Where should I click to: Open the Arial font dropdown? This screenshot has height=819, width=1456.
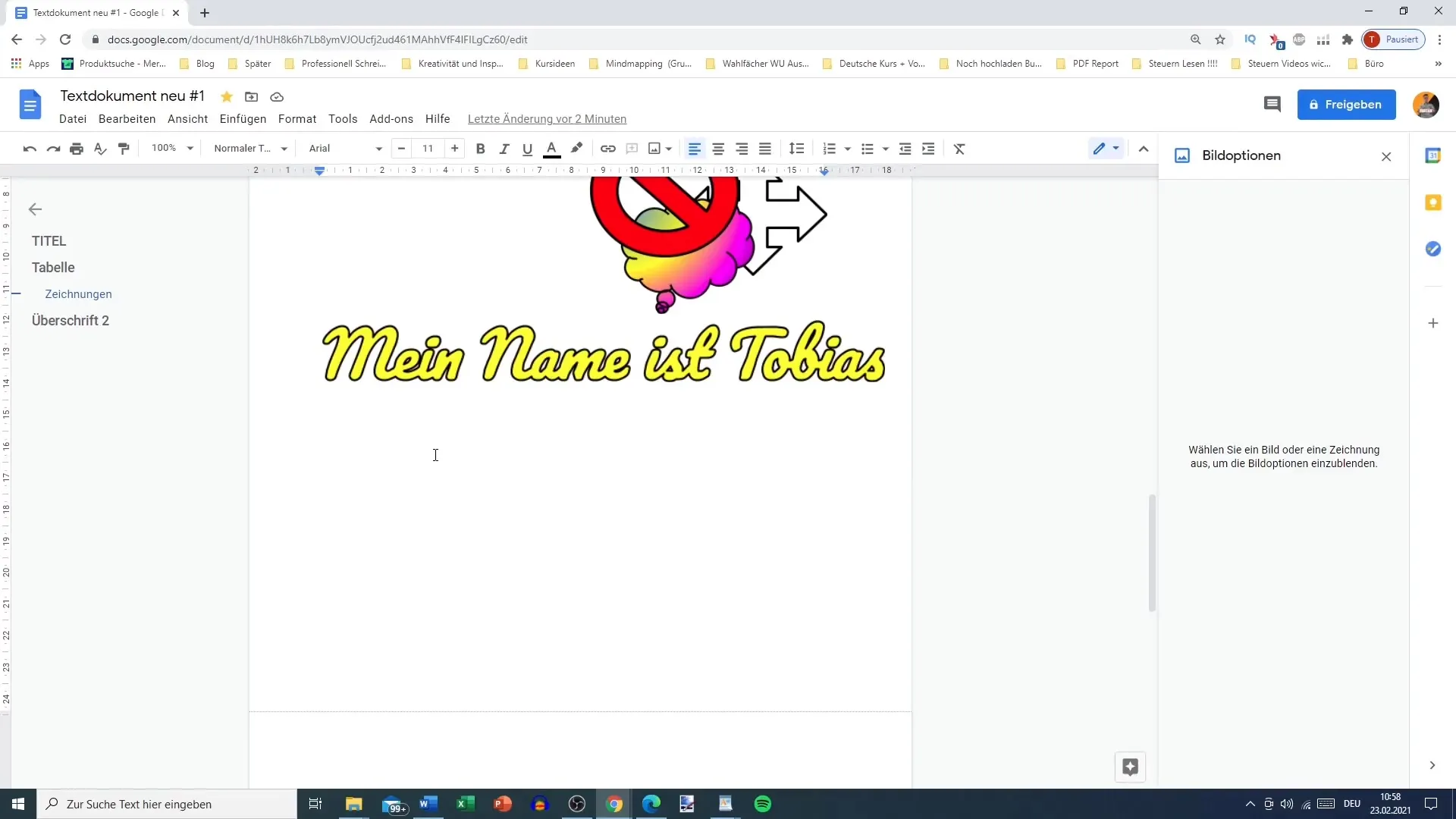pyautogui.click(x=345, y=149)
